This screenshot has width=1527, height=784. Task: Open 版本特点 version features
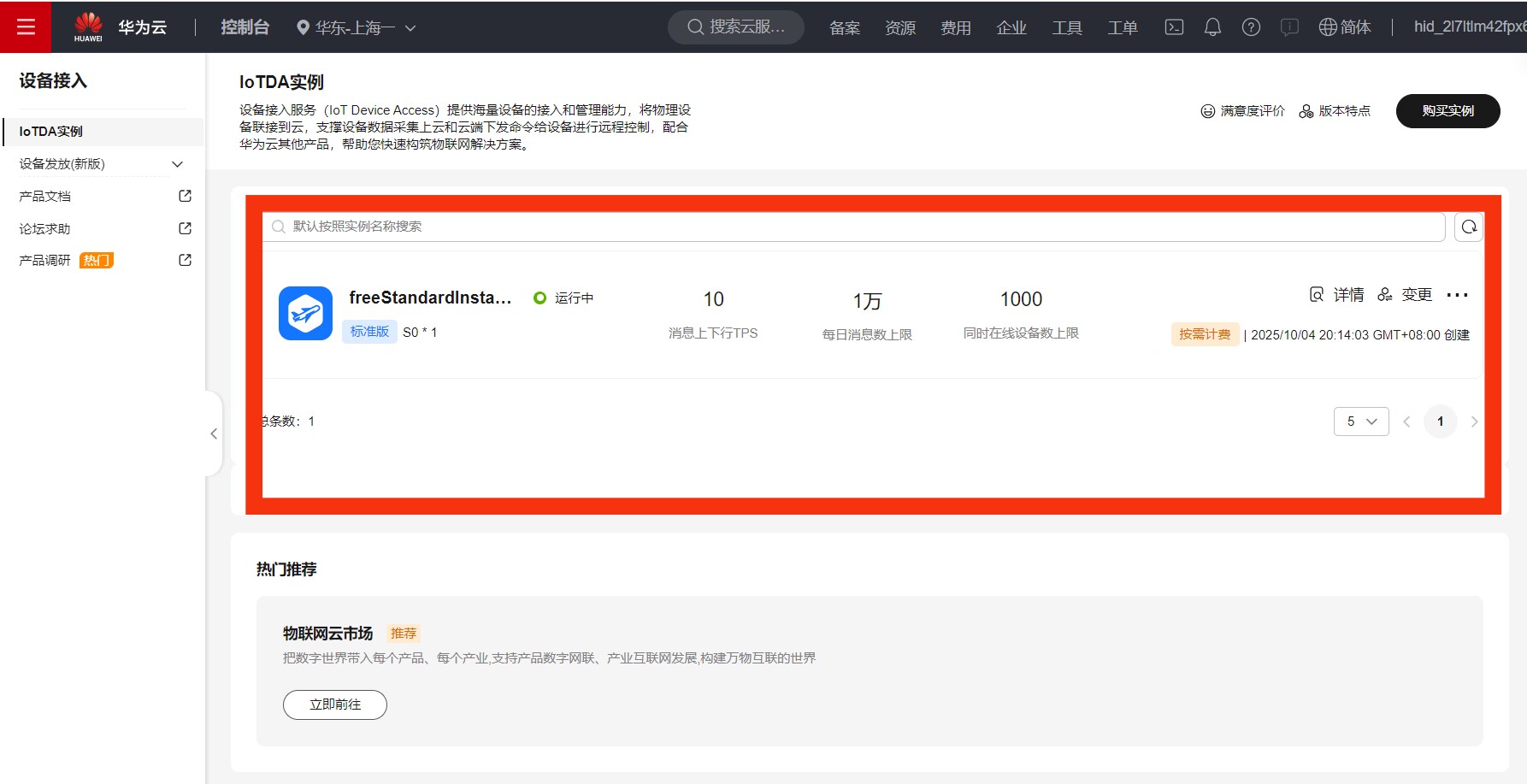tap(1335, 111)
